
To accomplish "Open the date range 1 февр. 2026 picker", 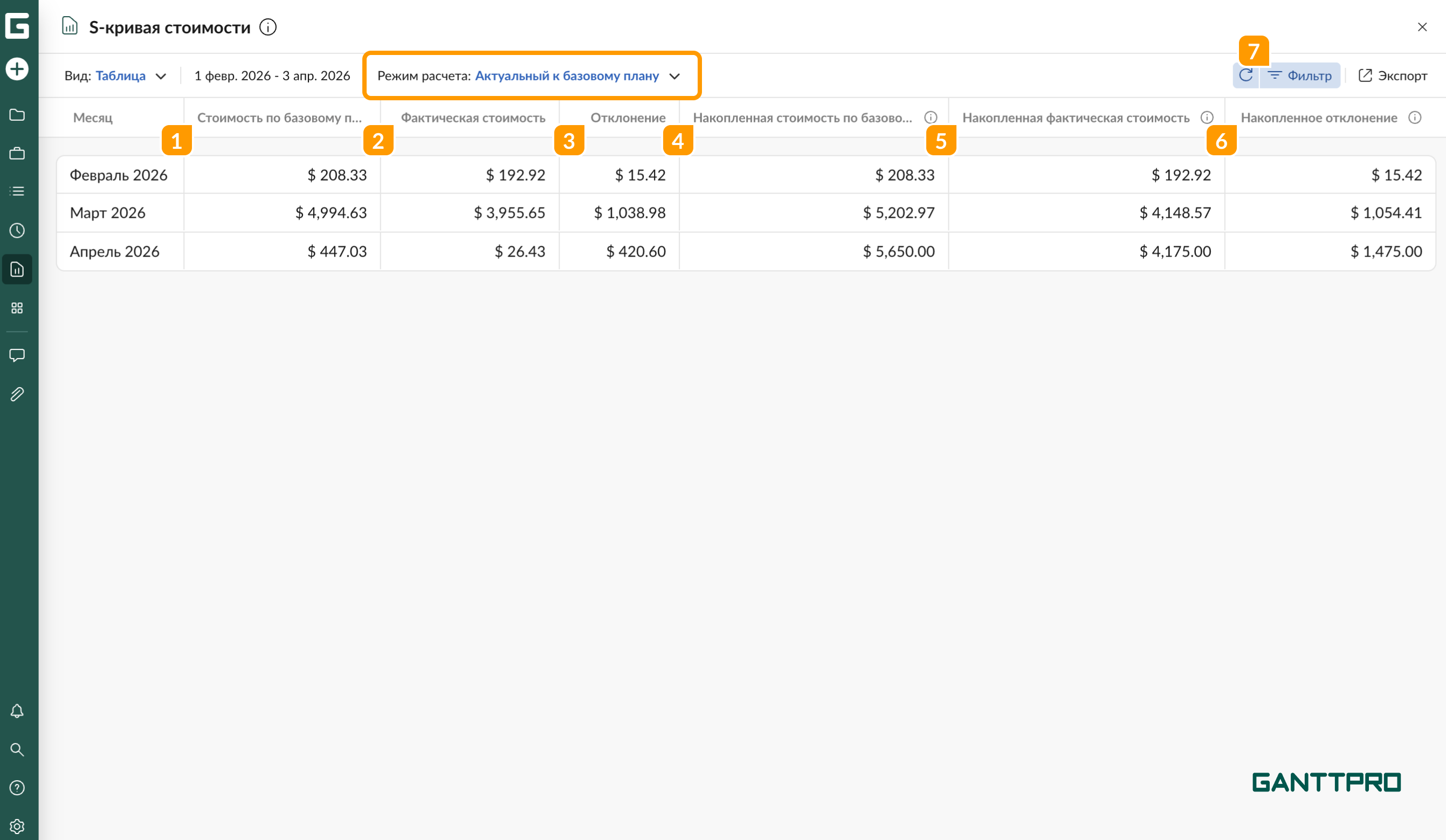I will point(272,75).
